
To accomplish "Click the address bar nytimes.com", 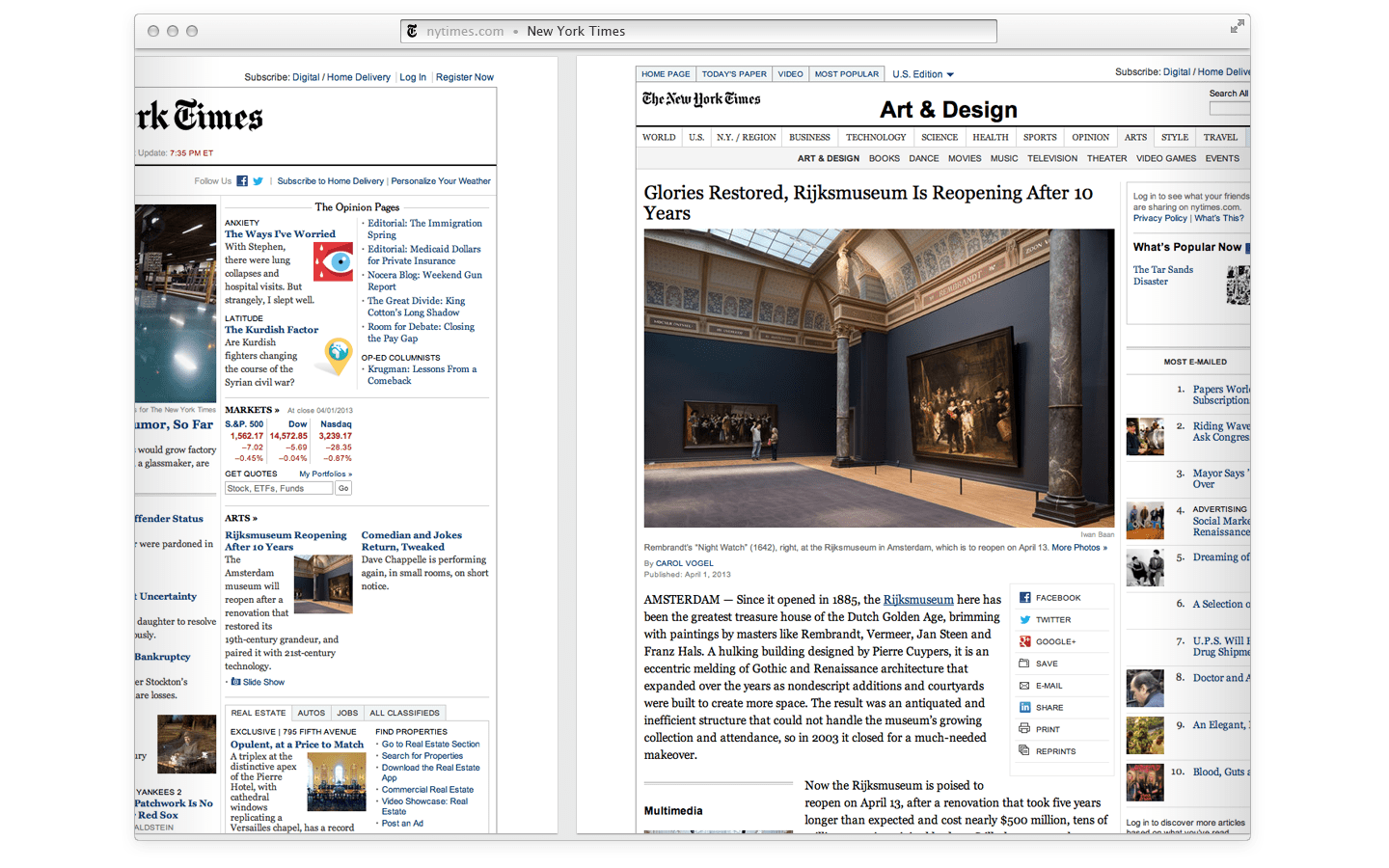I will tap(698, 31).
